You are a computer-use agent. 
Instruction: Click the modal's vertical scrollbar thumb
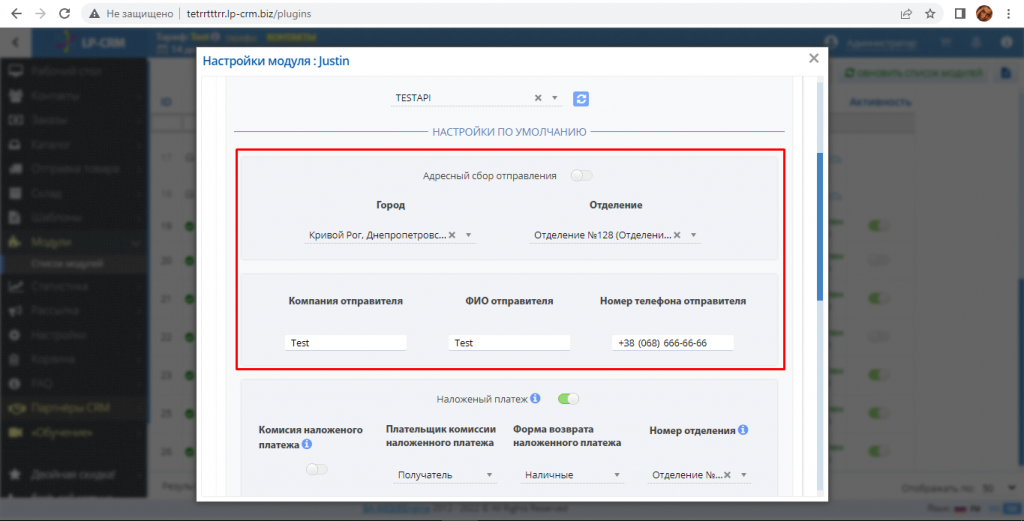[820, 227]
